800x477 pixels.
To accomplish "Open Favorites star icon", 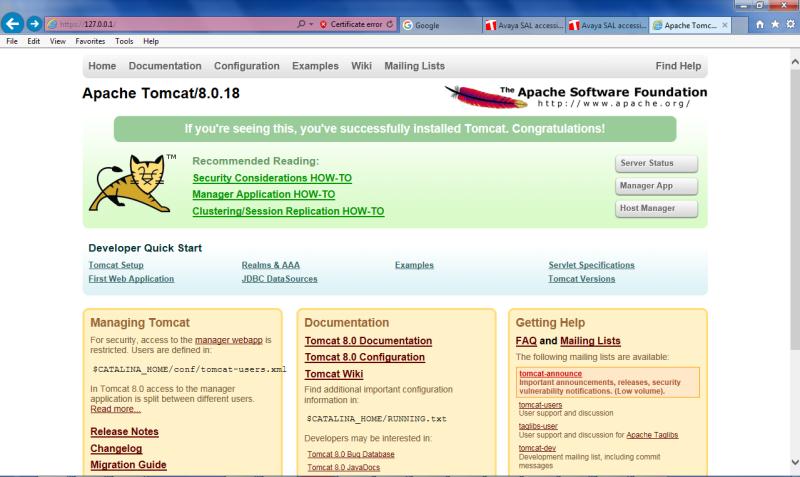I will [775, 24].
